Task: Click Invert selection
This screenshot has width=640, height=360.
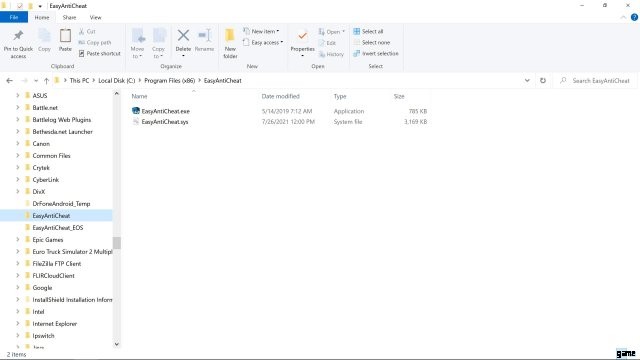Action: [x=376, y=53]
